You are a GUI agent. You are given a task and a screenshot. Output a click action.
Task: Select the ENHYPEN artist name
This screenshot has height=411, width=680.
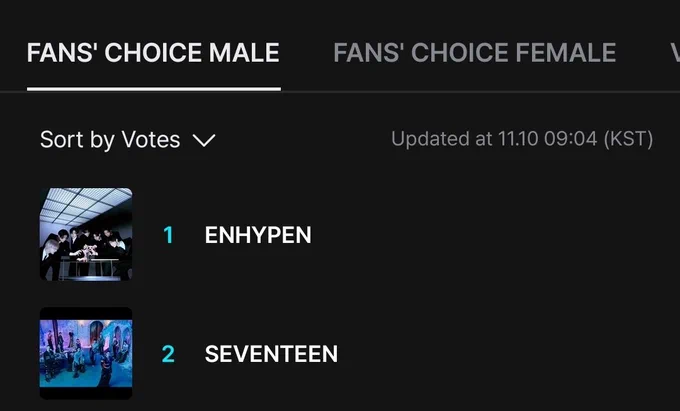[258, 235]
